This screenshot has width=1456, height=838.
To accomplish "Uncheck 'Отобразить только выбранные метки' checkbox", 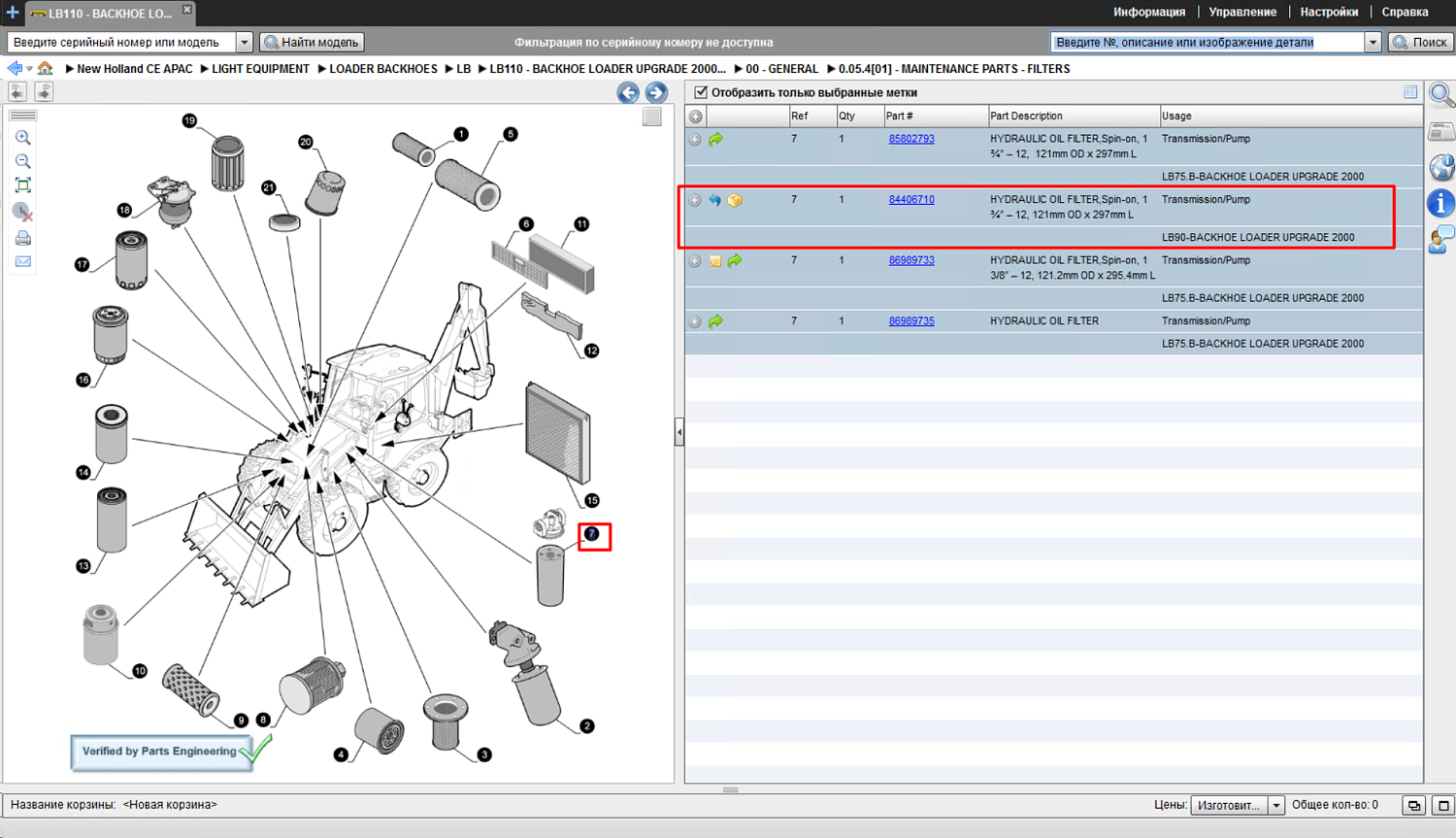I will point(701,92).
